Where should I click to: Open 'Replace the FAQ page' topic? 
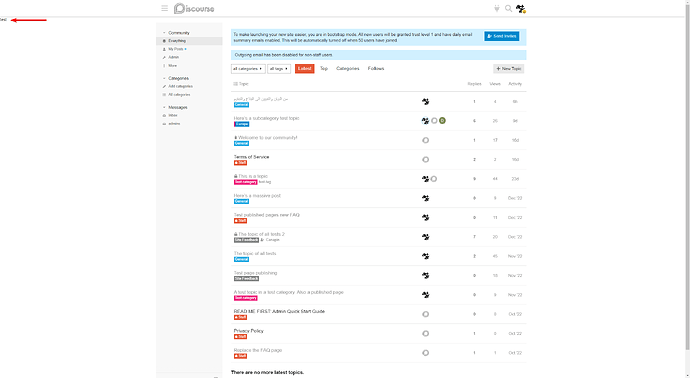pyautogui.click(x=258, y=350)
